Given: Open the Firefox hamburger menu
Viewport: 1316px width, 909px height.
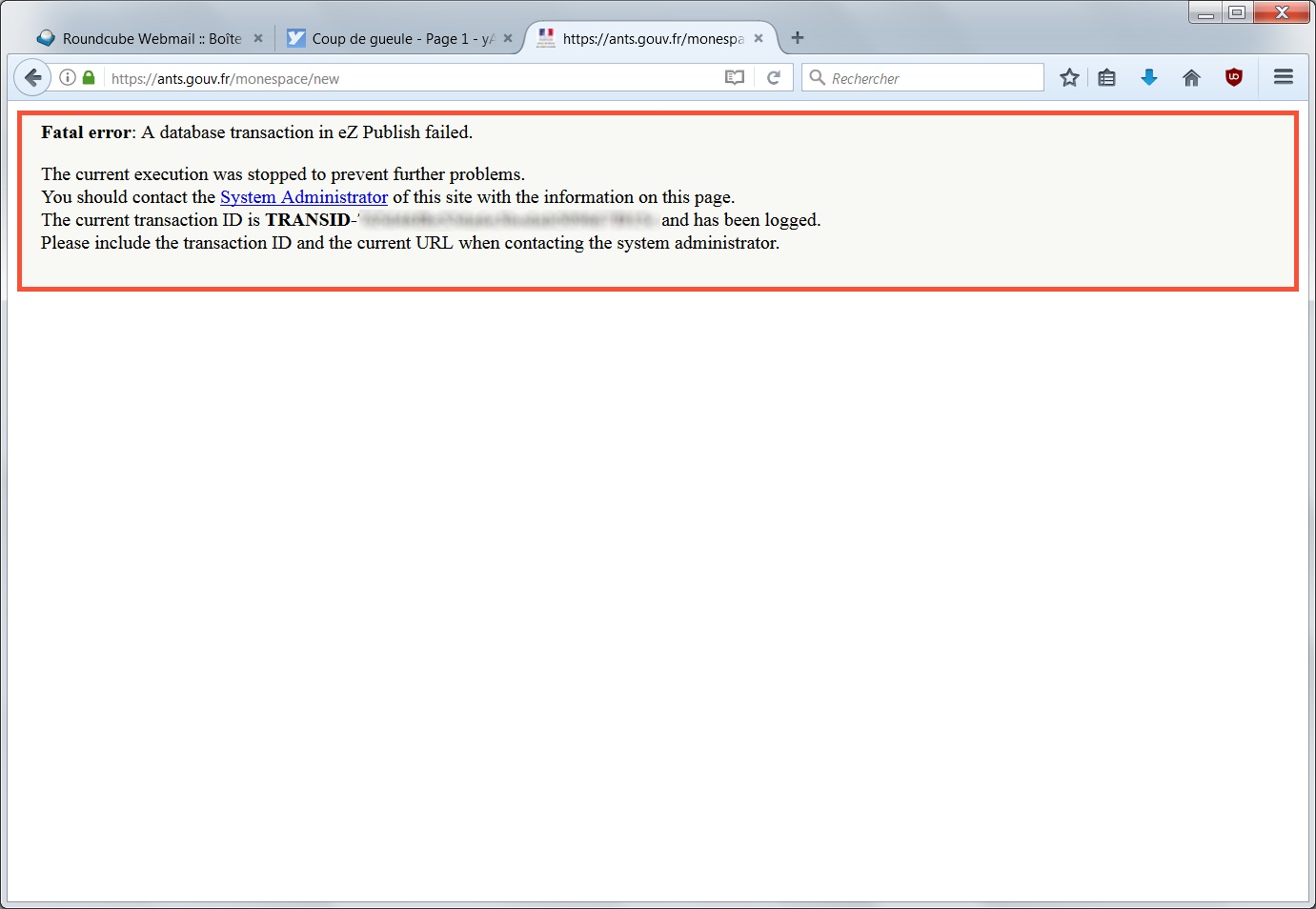Looking at the screenshot, I should click(x=1284, y=77).
